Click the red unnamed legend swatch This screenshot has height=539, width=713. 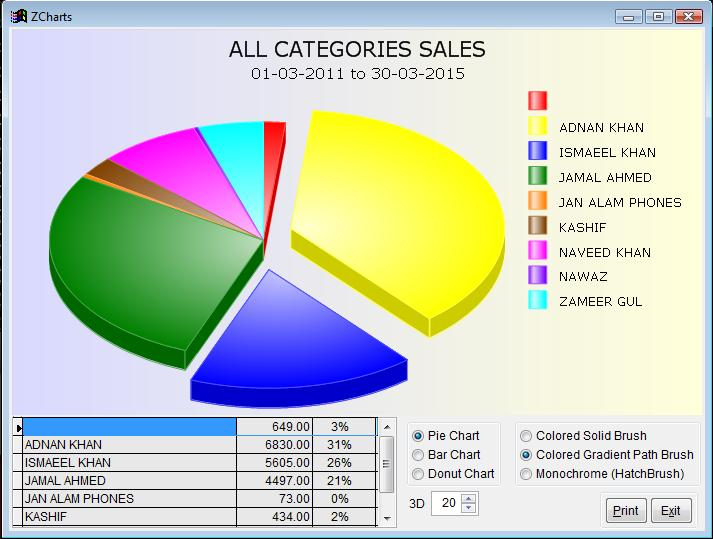pos(537,101)
